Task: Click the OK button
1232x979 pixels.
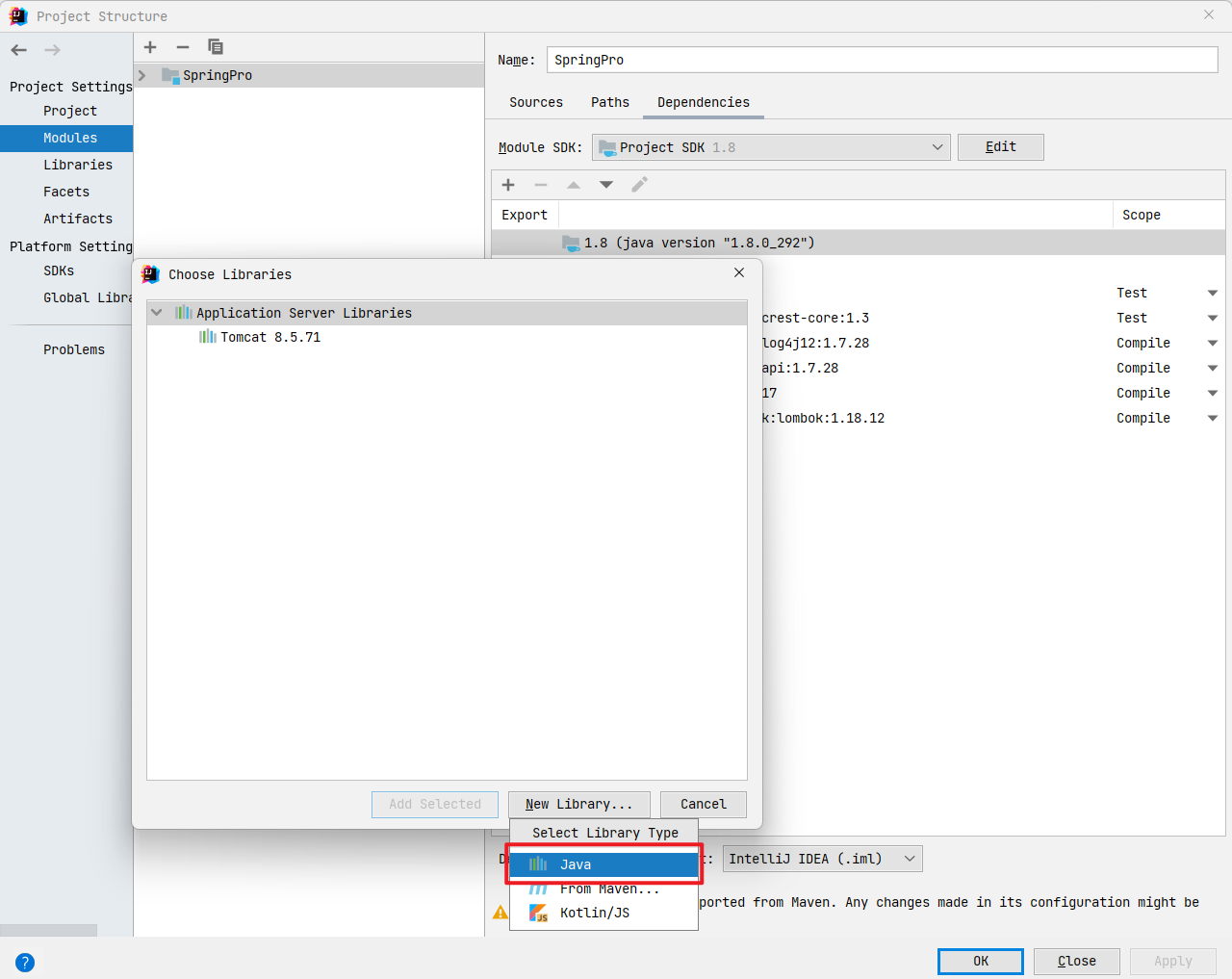Action: click(981, 962)
